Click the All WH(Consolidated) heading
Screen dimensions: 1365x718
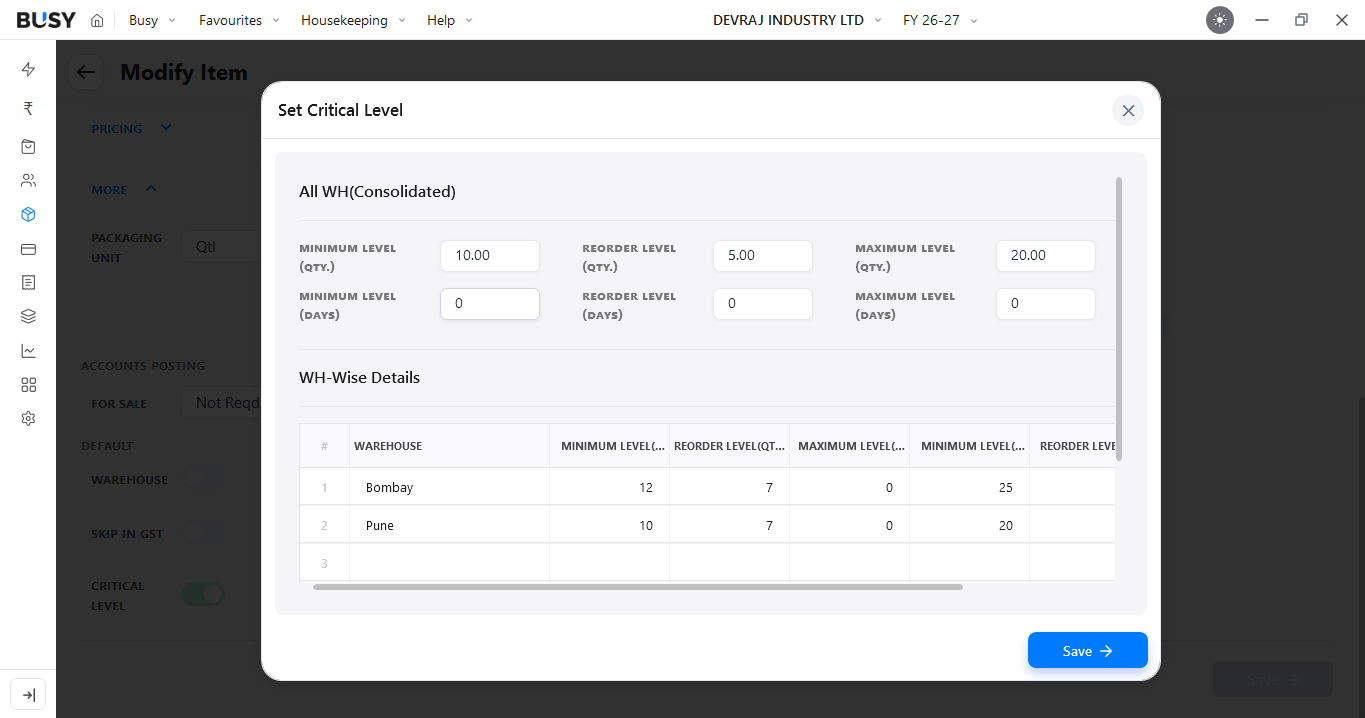pos(377,192)
